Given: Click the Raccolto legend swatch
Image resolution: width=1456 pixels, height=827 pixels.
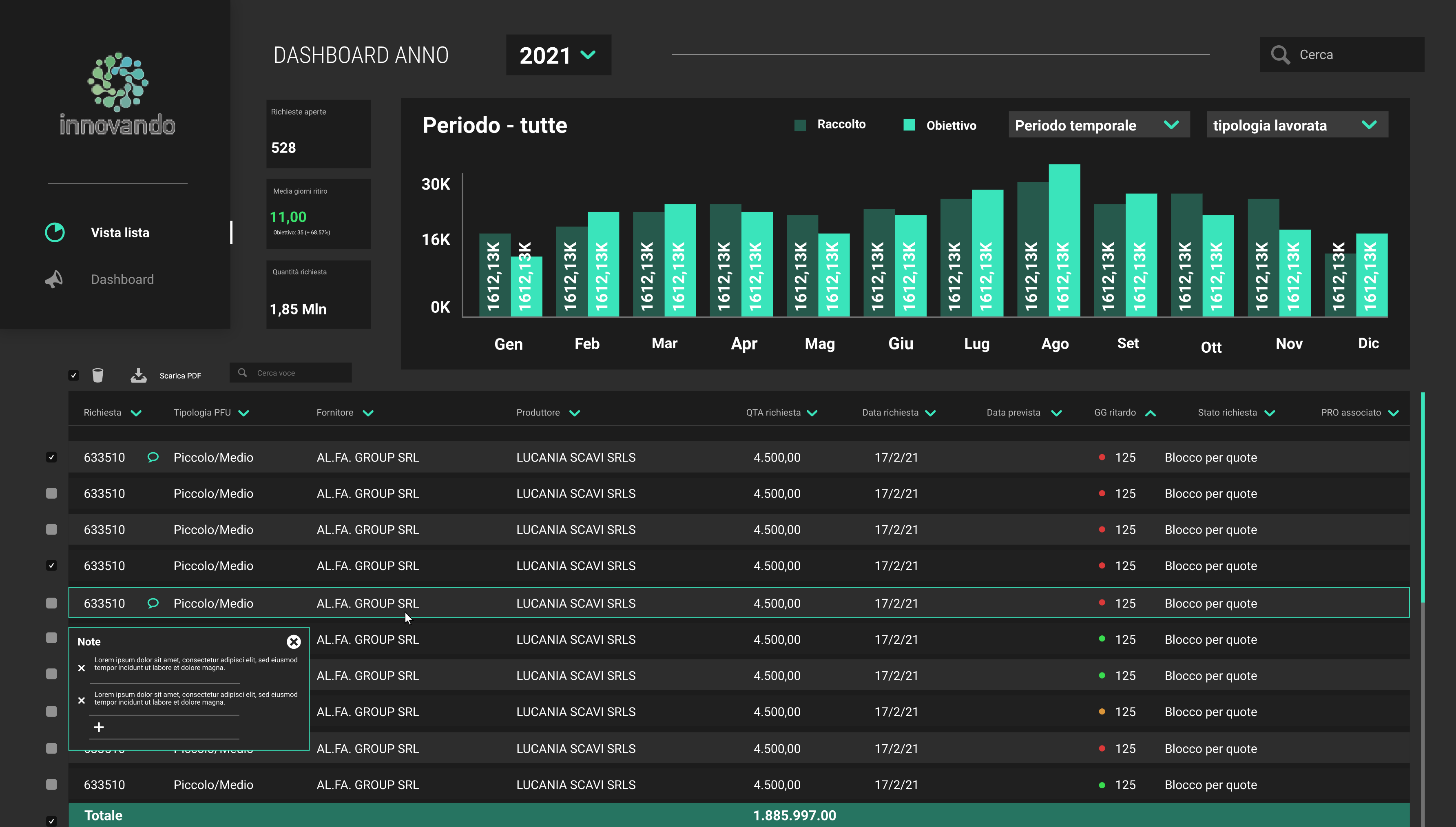Looking at the screenshot, I should pos(800,125).
